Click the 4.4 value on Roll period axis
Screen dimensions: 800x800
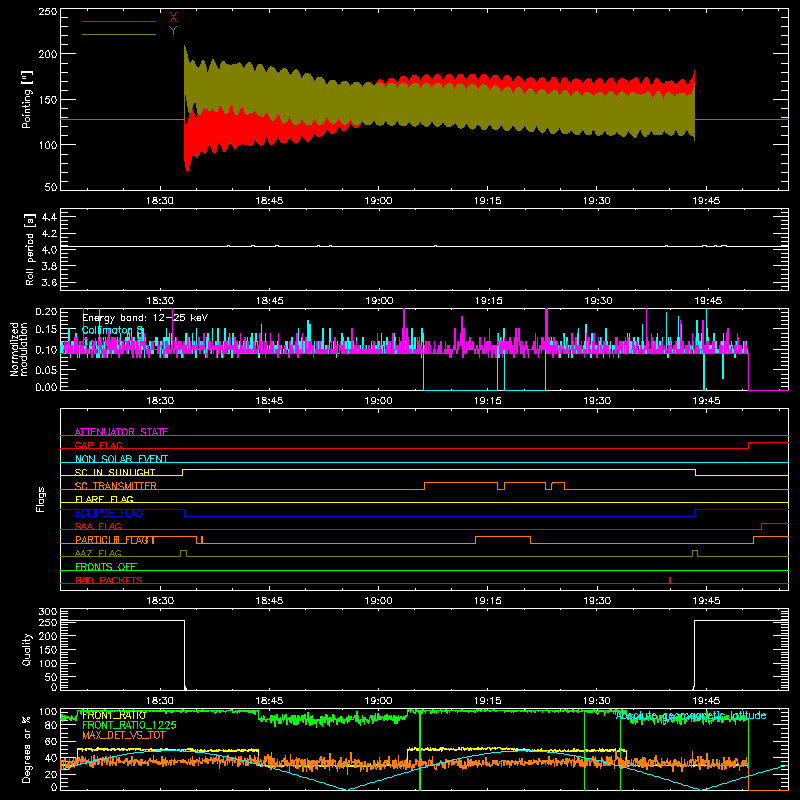49,217
